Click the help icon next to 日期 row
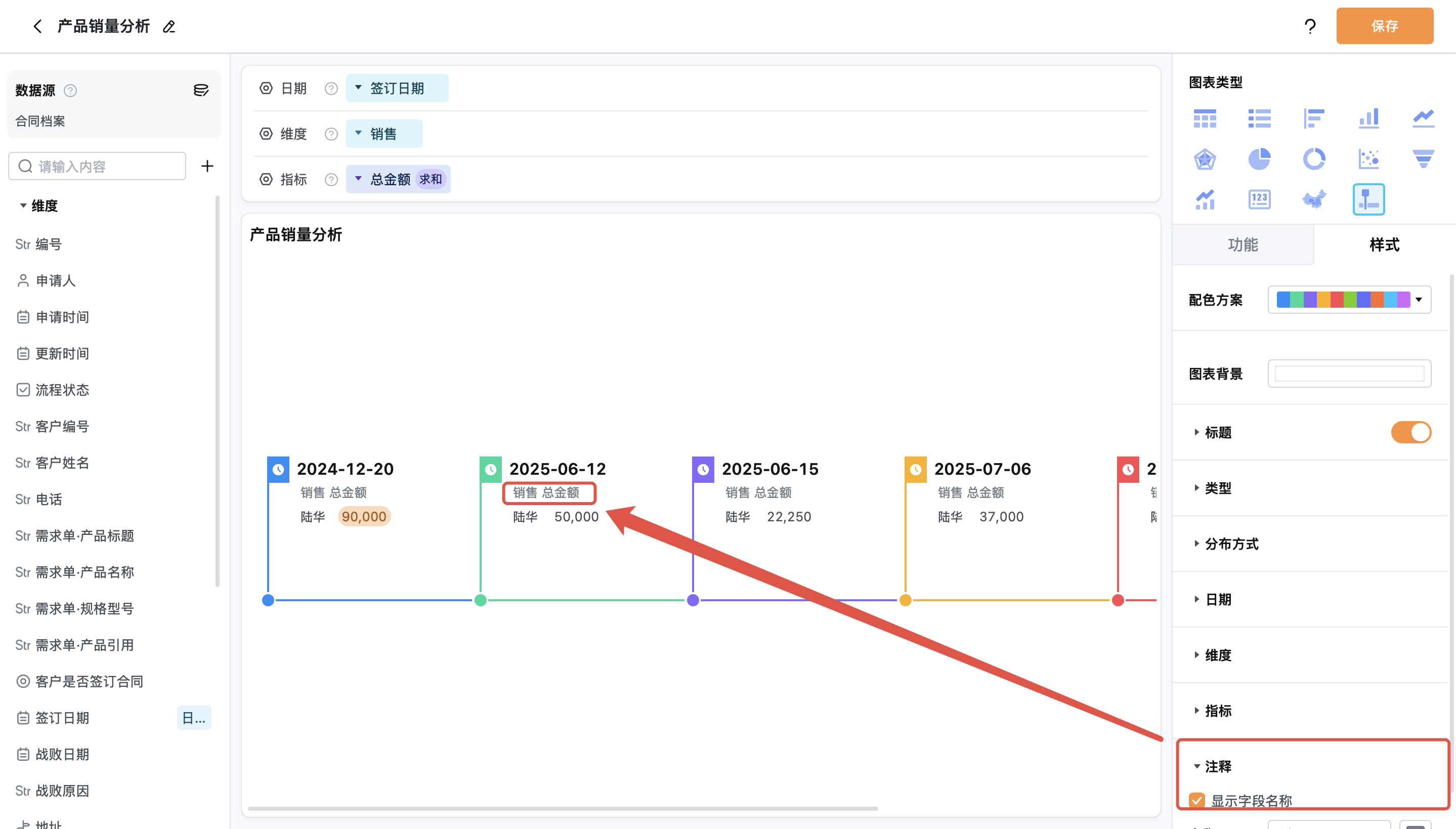 tap(331, 88)
